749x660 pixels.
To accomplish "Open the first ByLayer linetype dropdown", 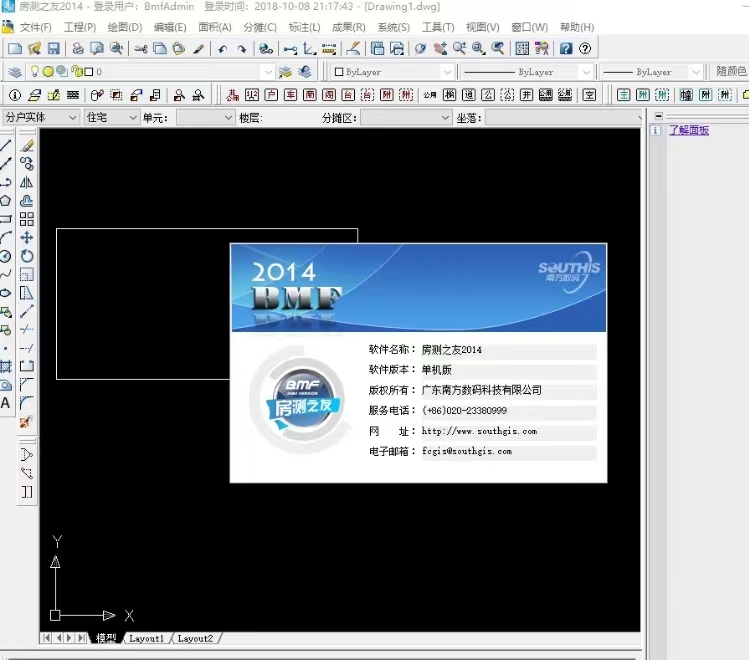I will 586,72.
